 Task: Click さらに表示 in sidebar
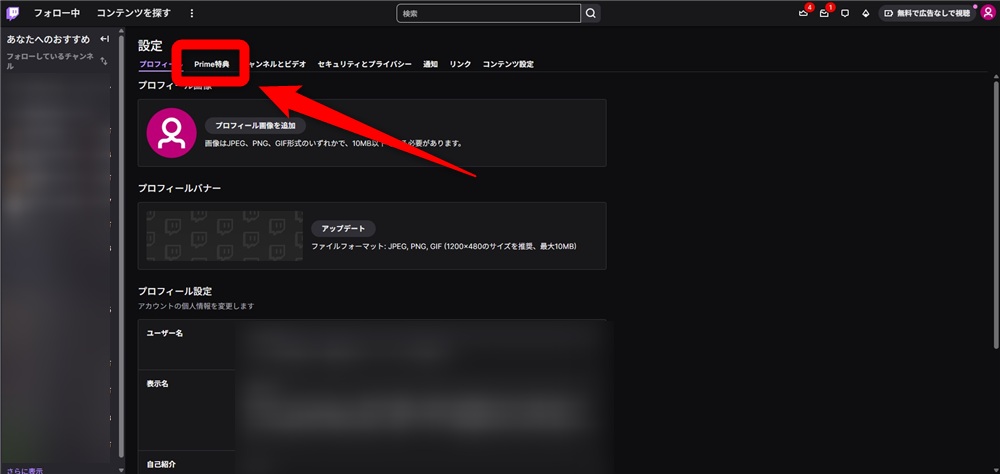[25, 470]
